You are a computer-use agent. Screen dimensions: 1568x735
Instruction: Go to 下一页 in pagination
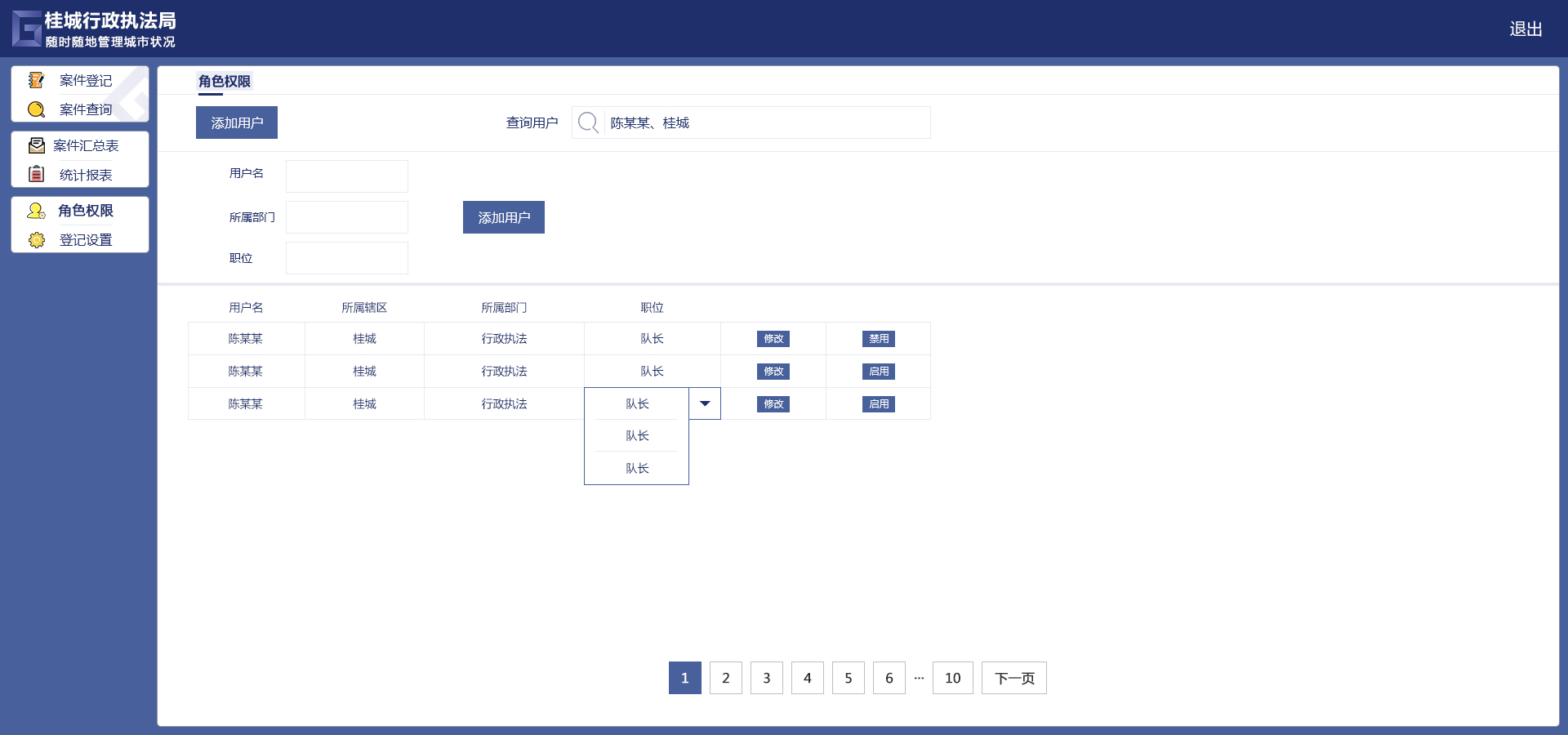tap(1013, 678)
